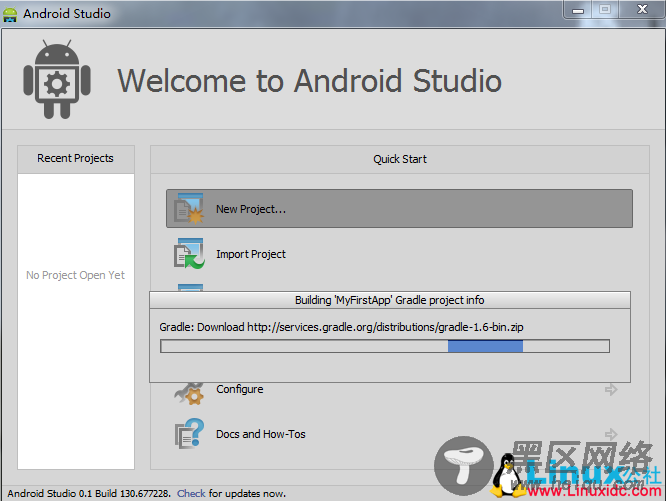Viewport: 666px width, 501px height.
Task: Minimize the Android Studio window
Action: pyautogui.click(x=578, y=10)
